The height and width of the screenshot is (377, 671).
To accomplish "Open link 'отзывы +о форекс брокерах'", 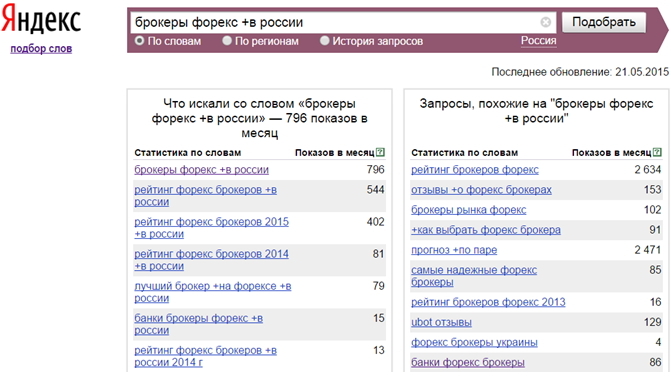I will (x=481, y=190).
